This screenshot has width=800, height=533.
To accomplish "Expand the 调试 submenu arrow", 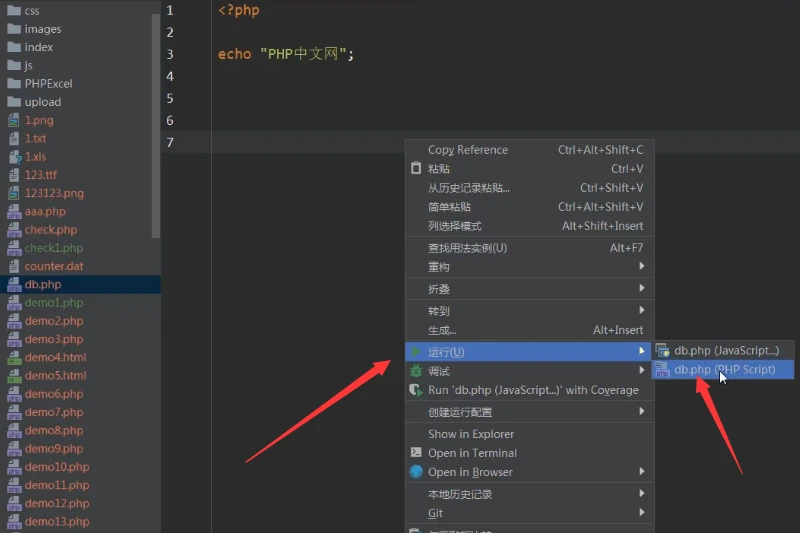I will click(642, 370).
